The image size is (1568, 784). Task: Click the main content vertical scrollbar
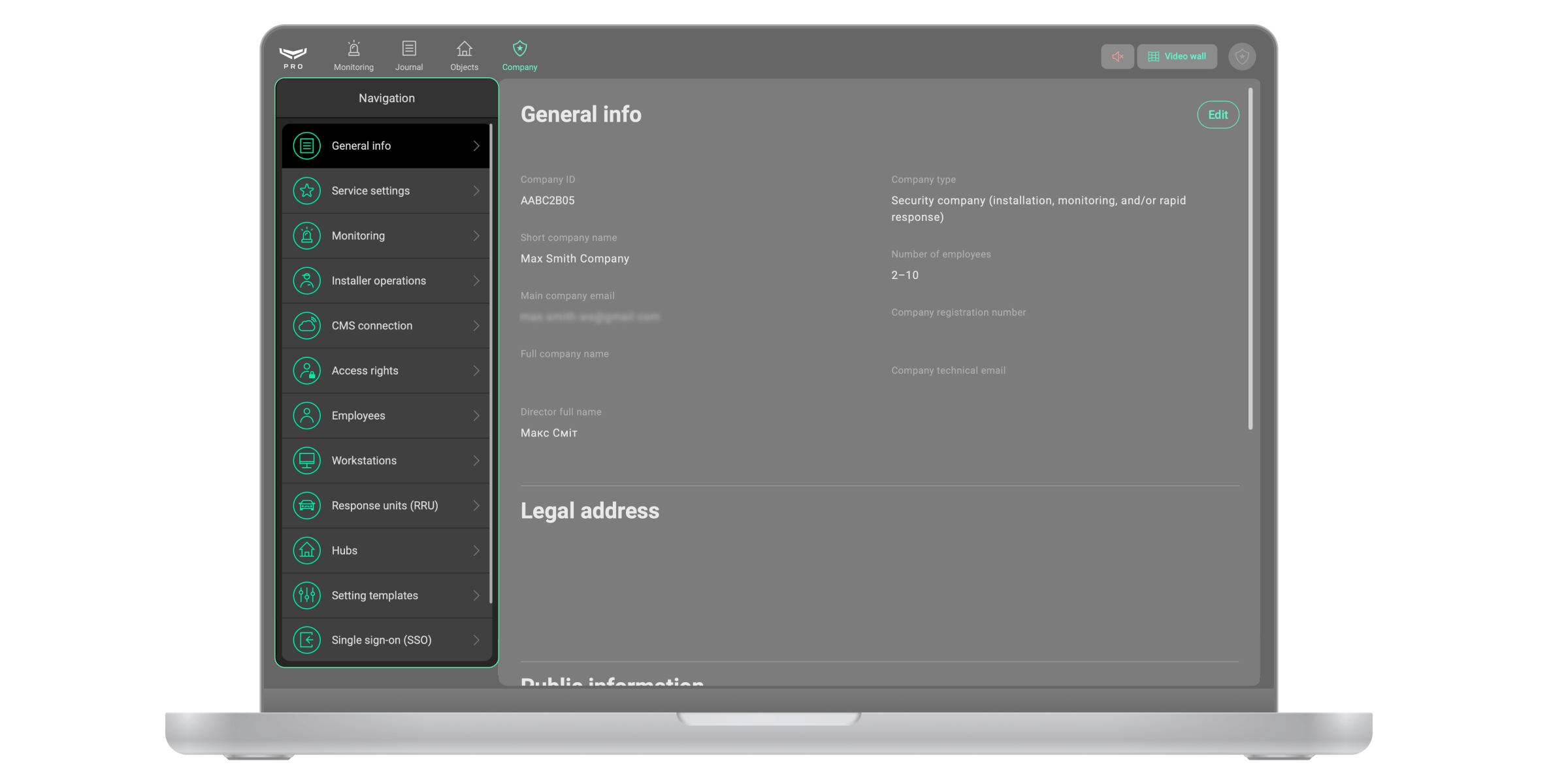click(1250, 259)
